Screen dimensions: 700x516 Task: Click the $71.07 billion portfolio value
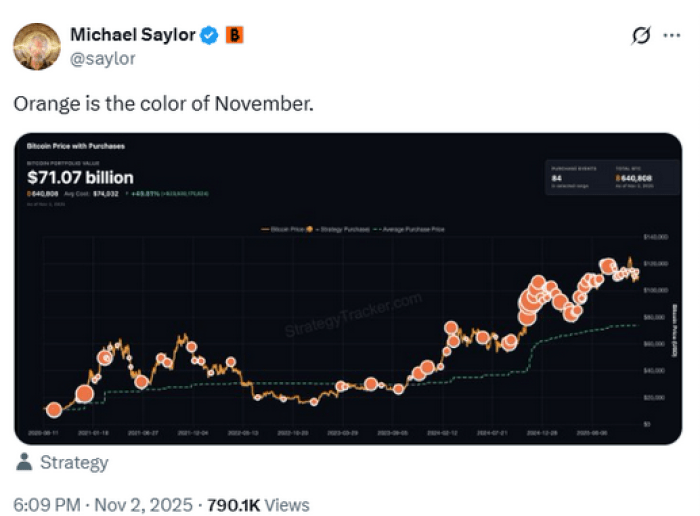80,178
